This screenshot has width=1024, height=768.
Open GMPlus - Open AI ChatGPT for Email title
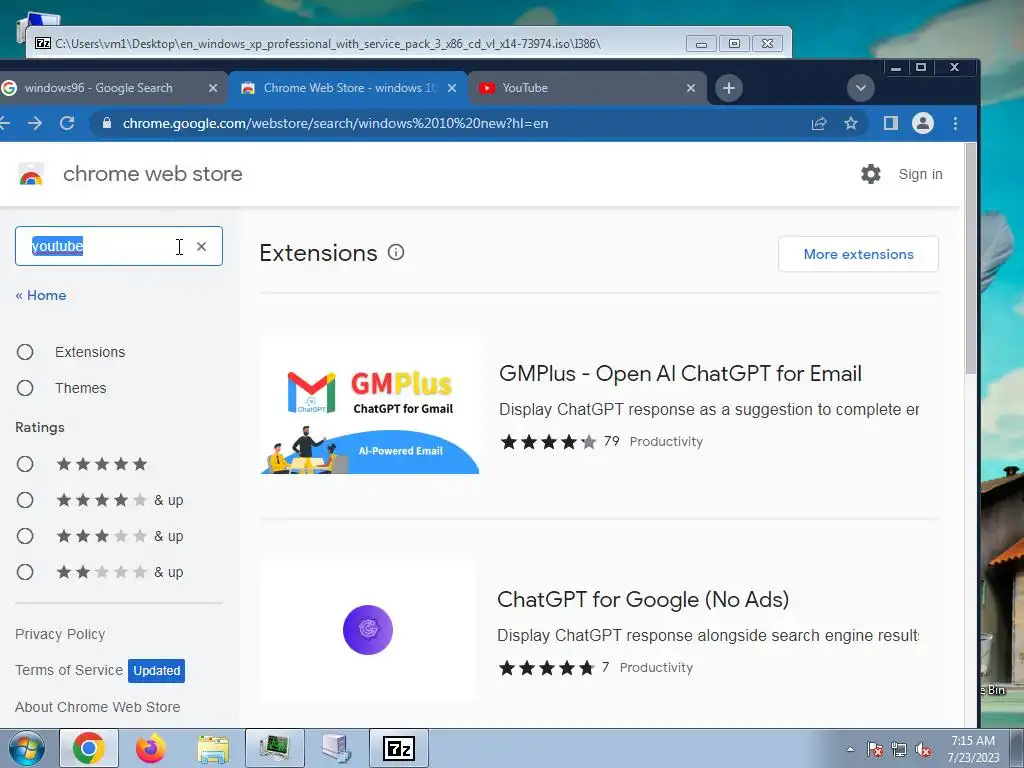(x=680, y=374)
